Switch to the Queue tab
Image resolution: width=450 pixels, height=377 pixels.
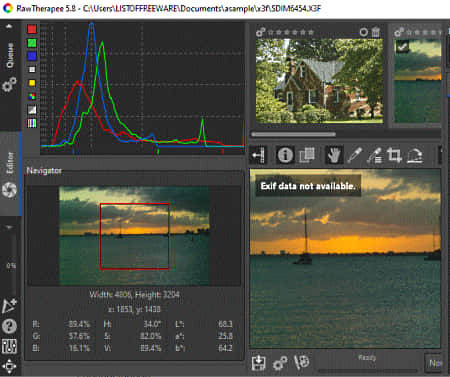(x=10, y=55)
